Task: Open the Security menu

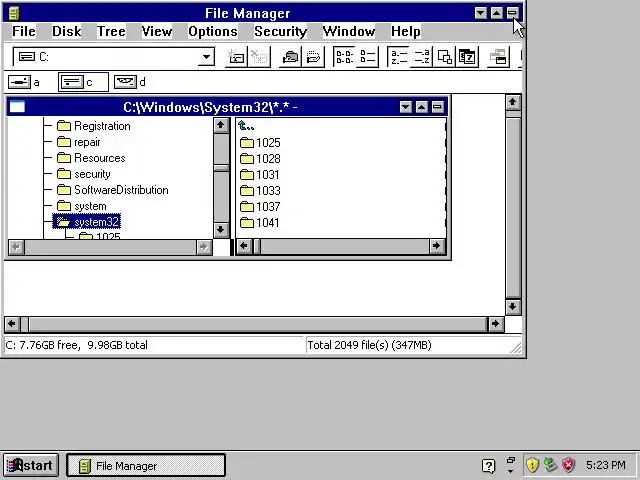Action: [x=280, y=31]
